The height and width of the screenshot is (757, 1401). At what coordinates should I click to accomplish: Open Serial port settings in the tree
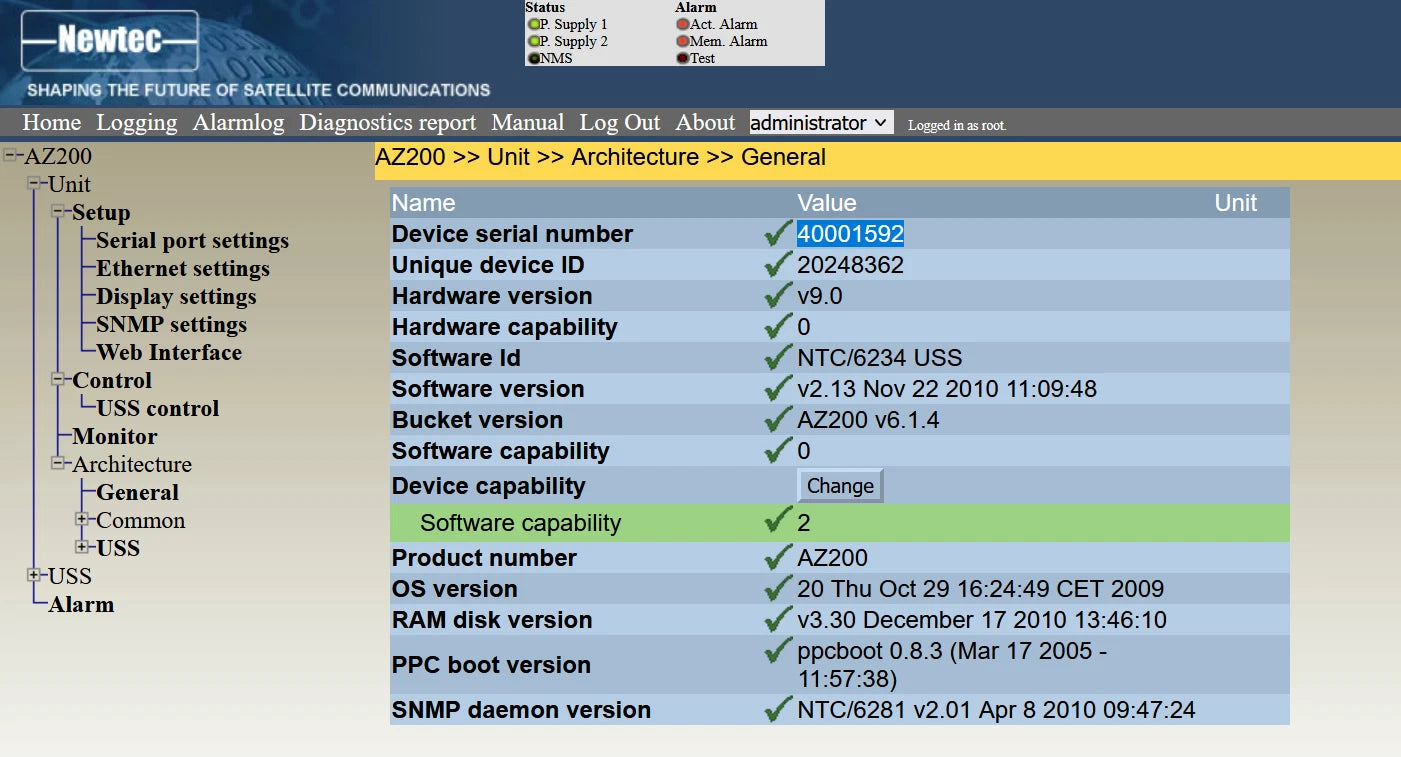[x=192, y=240]
